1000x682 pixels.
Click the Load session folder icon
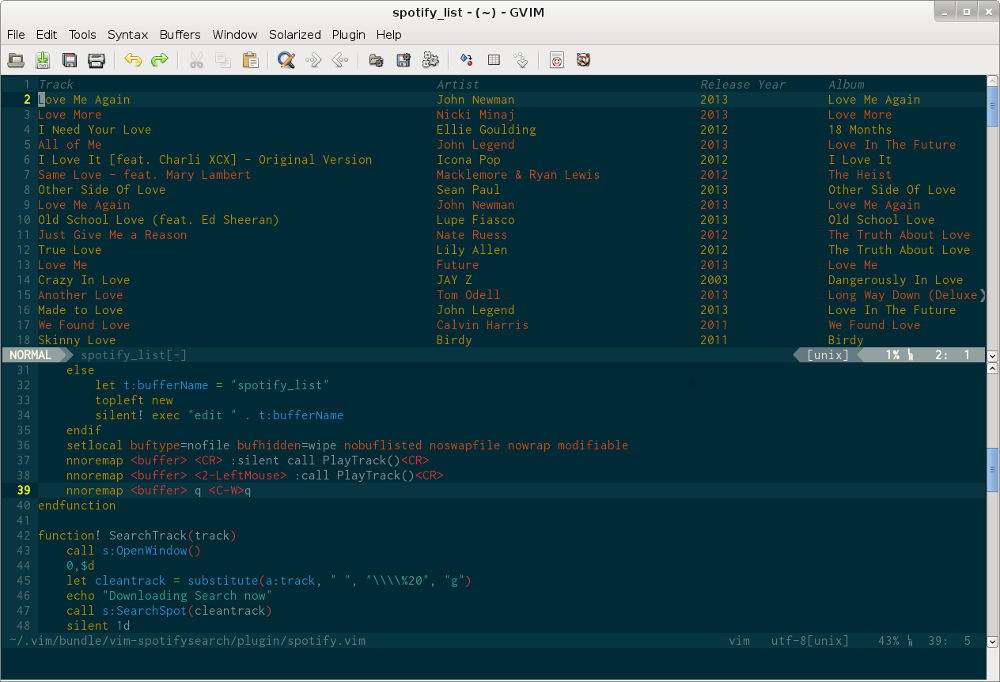pyautogui.click(x=376, y=60)
